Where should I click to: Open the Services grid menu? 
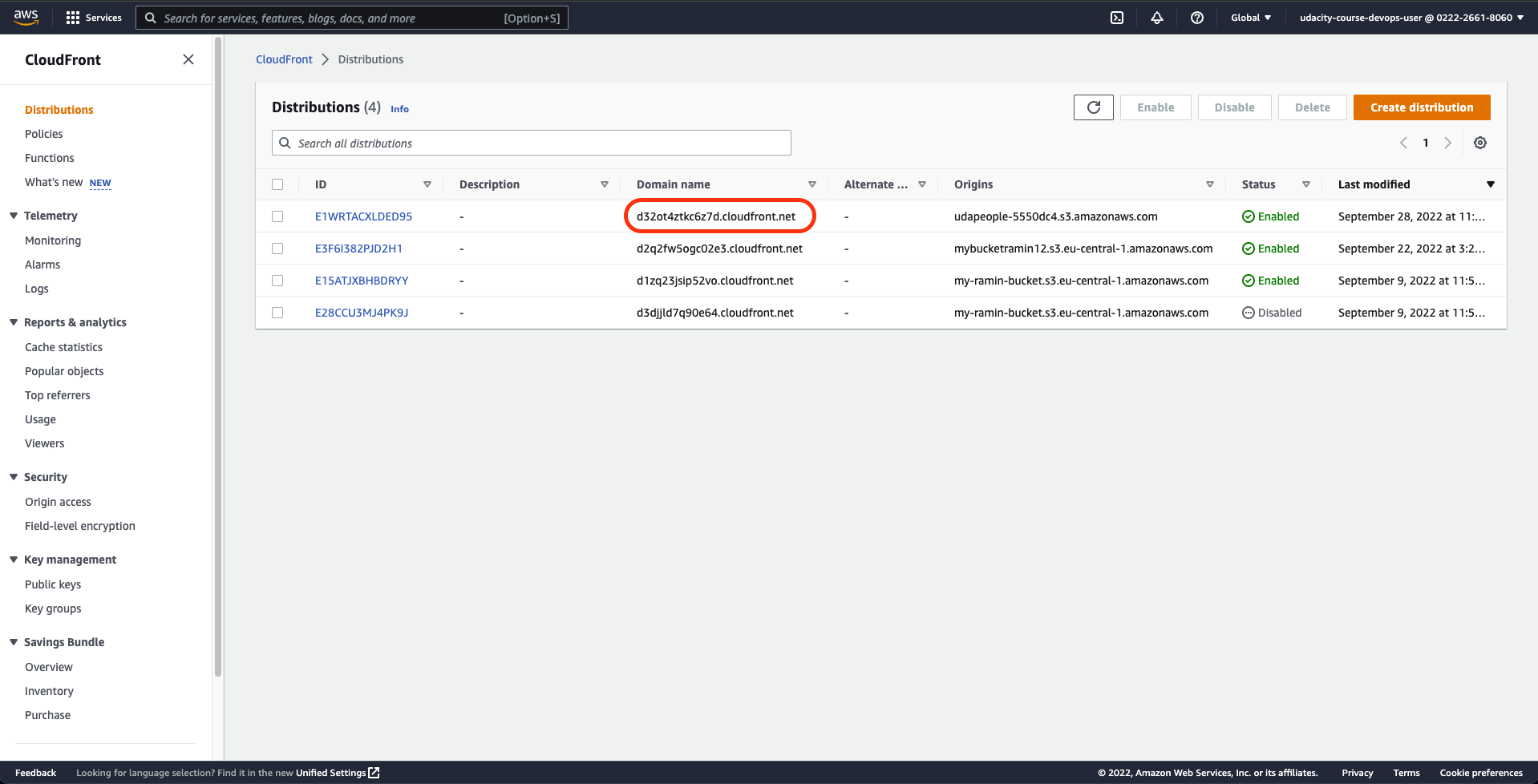94,18
